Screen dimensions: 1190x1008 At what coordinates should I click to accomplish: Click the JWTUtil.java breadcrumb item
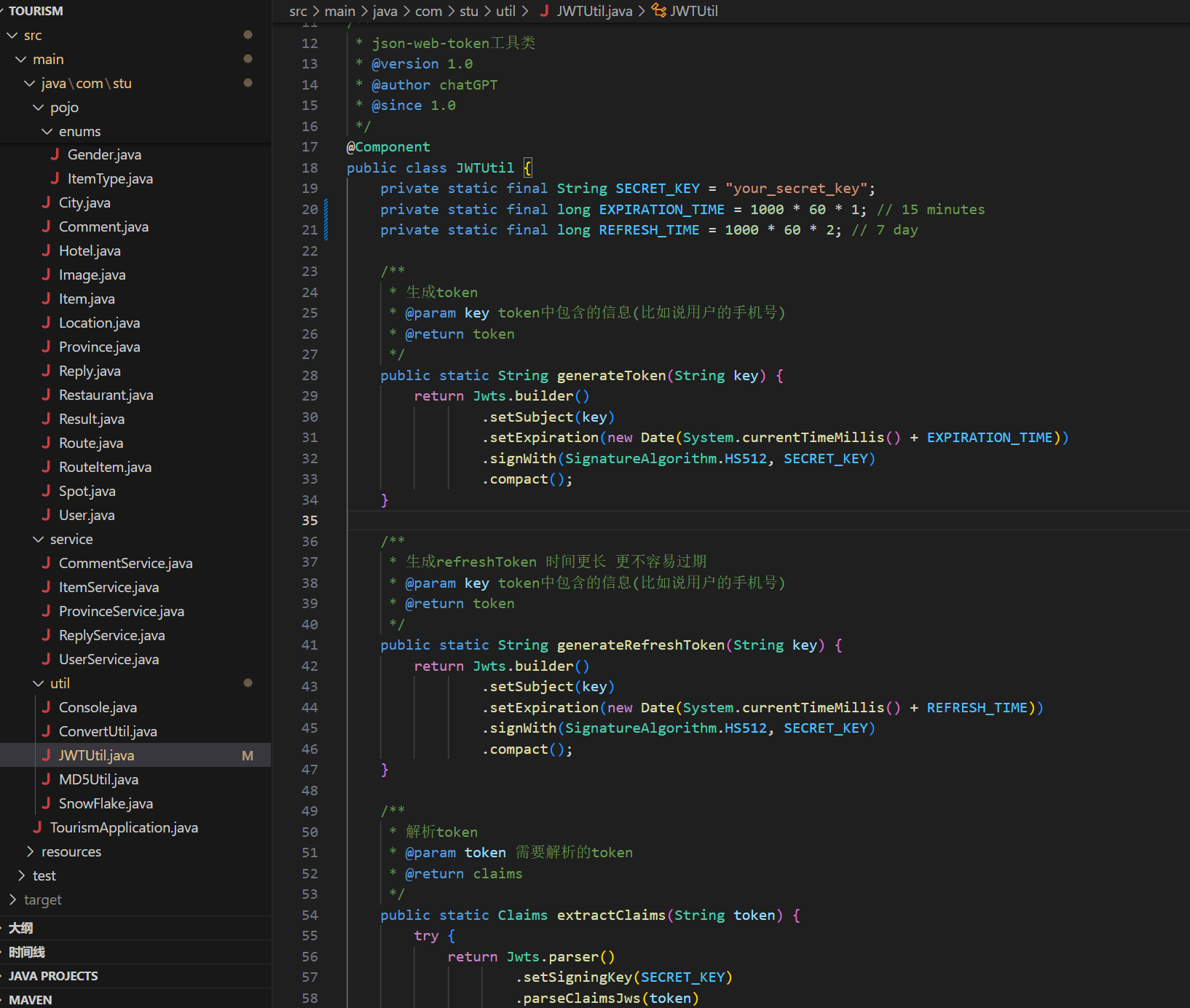tap(594, 11)
